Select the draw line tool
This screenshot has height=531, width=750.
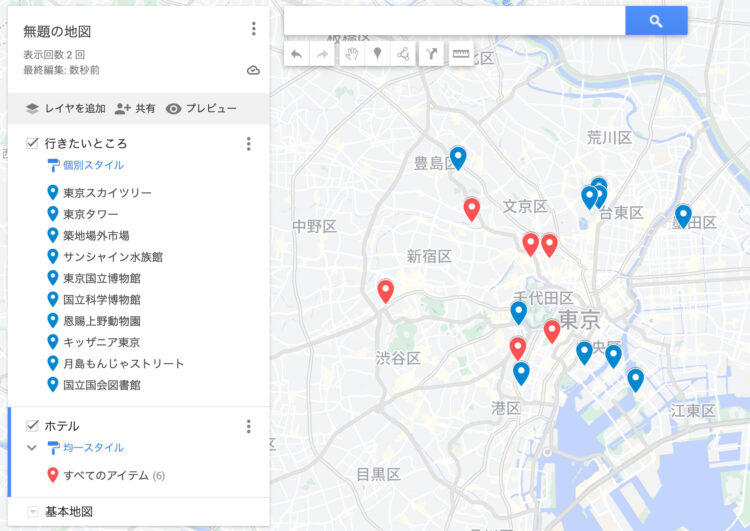(x=403, y=54)
